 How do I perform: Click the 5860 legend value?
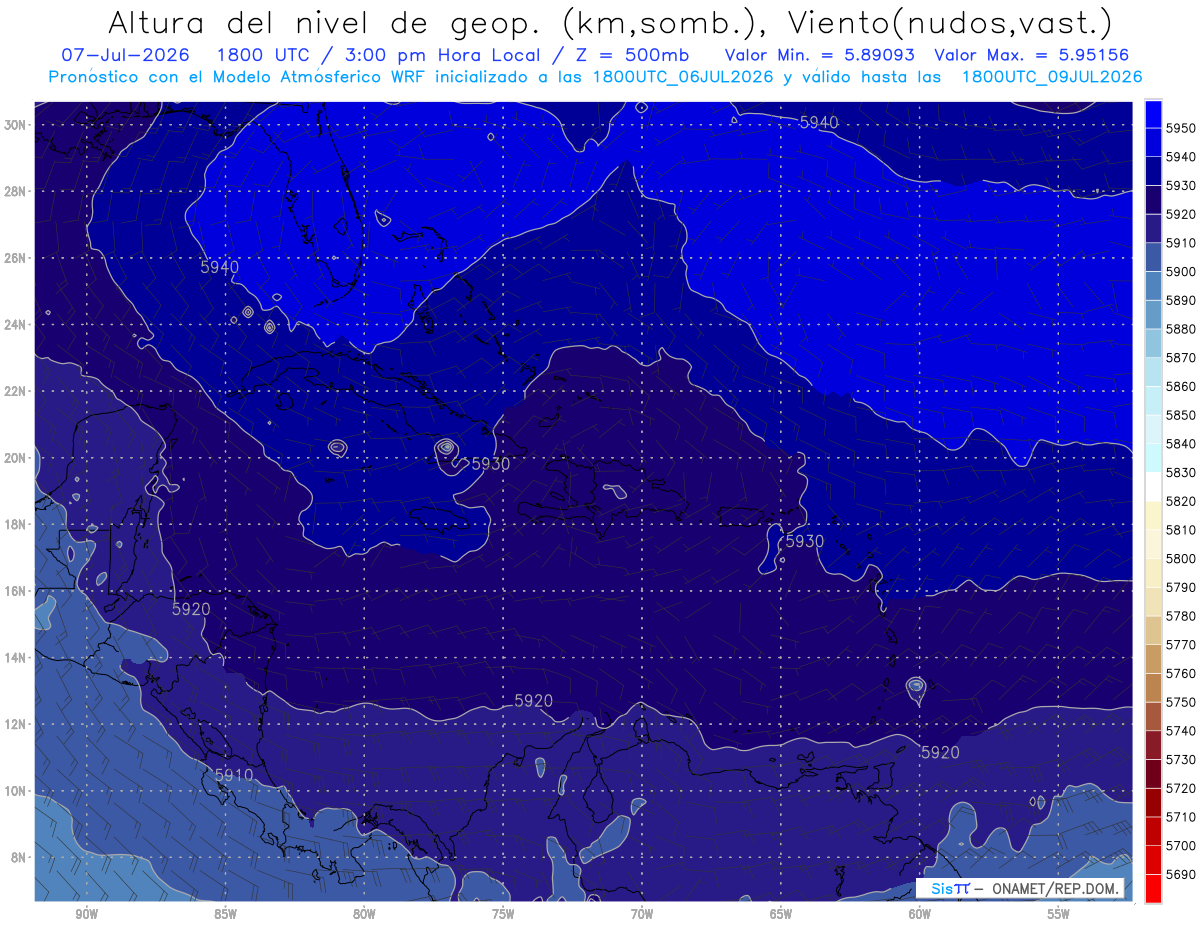click(x=1181, y=386)
